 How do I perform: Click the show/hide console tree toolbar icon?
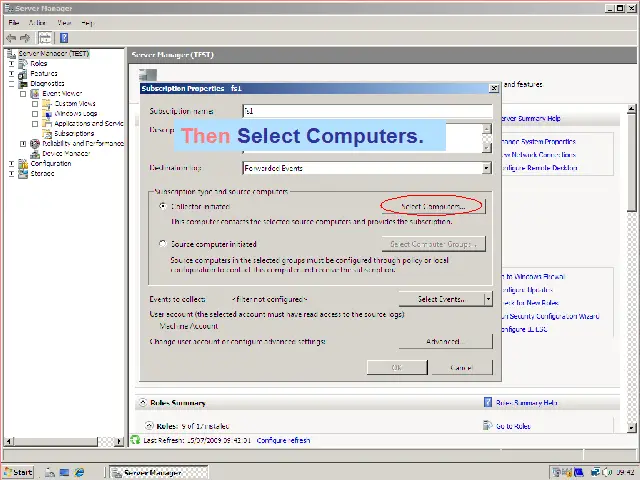point(45,38)
